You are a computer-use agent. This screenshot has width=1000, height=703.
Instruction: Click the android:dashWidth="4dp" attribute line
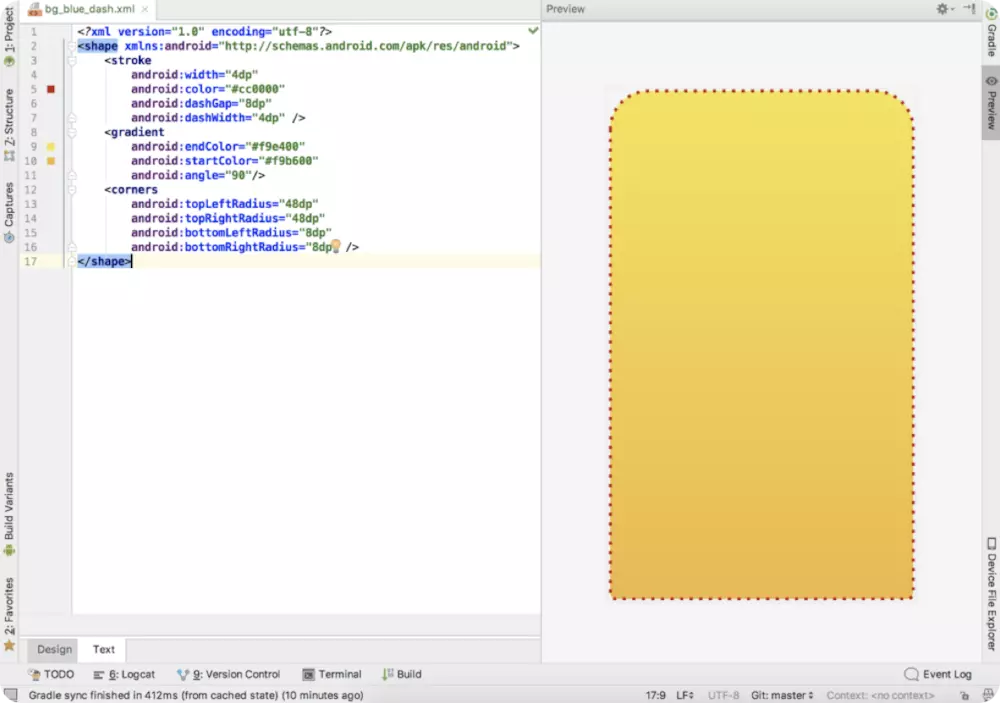[x=218, y=118]
